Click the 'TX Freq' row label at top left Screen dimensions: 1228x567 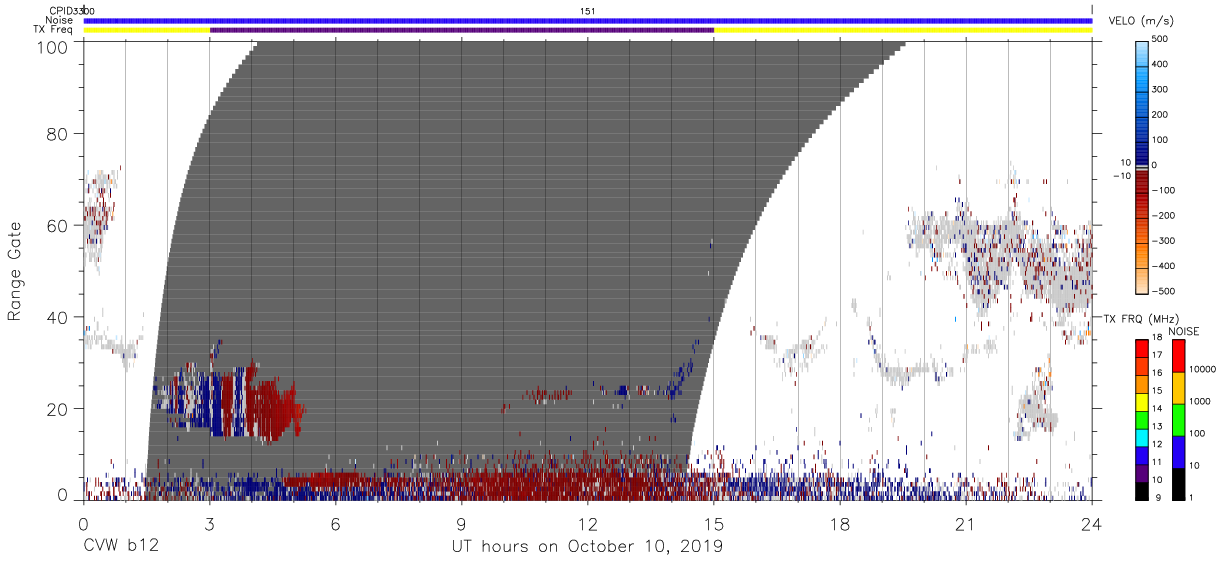pyautogui.click(x=55, y=30)
